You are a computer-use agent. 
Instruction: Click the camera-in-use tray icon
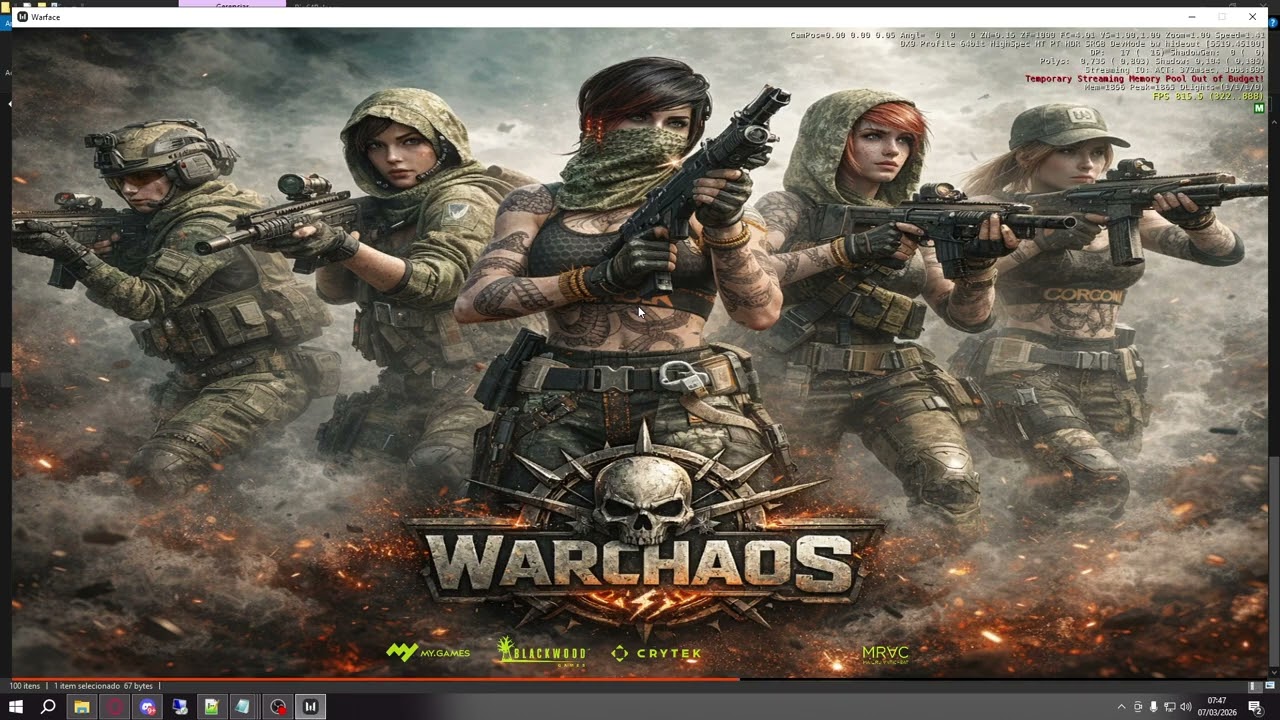coord(1137,707)
